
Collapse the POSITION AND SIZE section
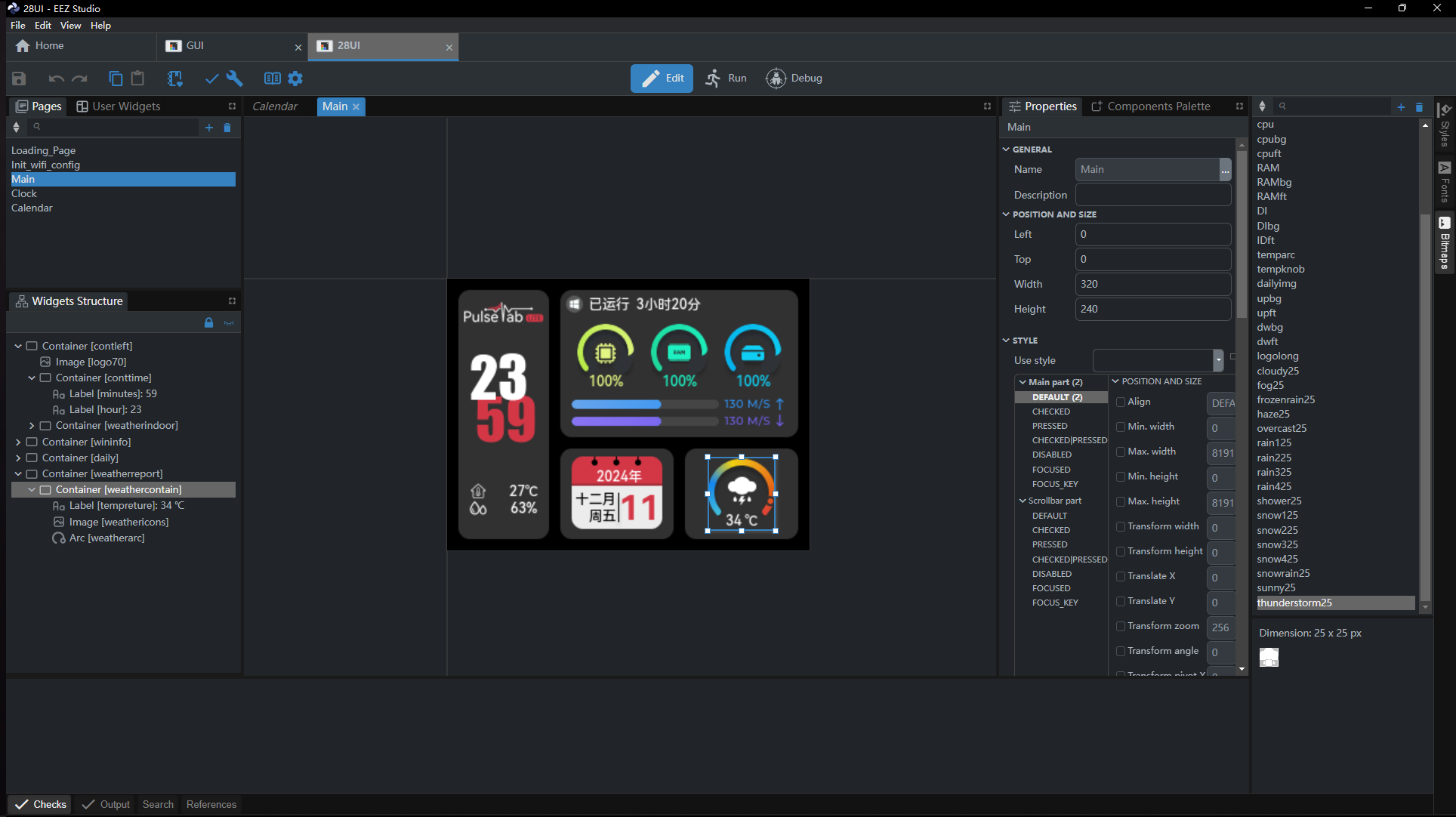[1006, 214]
